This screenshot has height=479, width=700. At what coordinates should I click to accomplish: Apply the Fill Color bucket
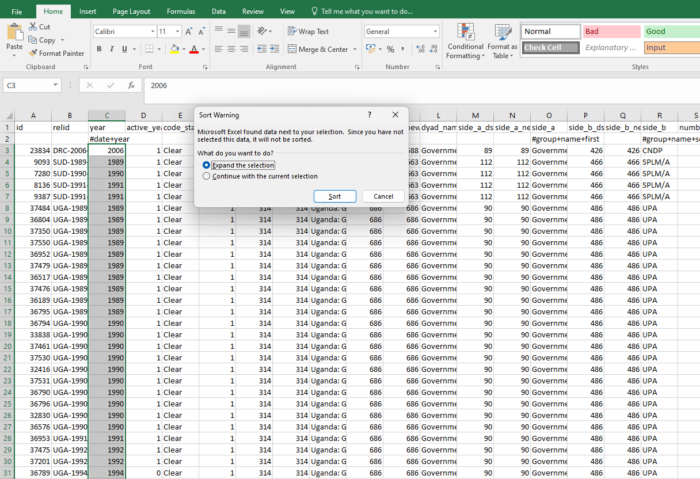[175, 49]
